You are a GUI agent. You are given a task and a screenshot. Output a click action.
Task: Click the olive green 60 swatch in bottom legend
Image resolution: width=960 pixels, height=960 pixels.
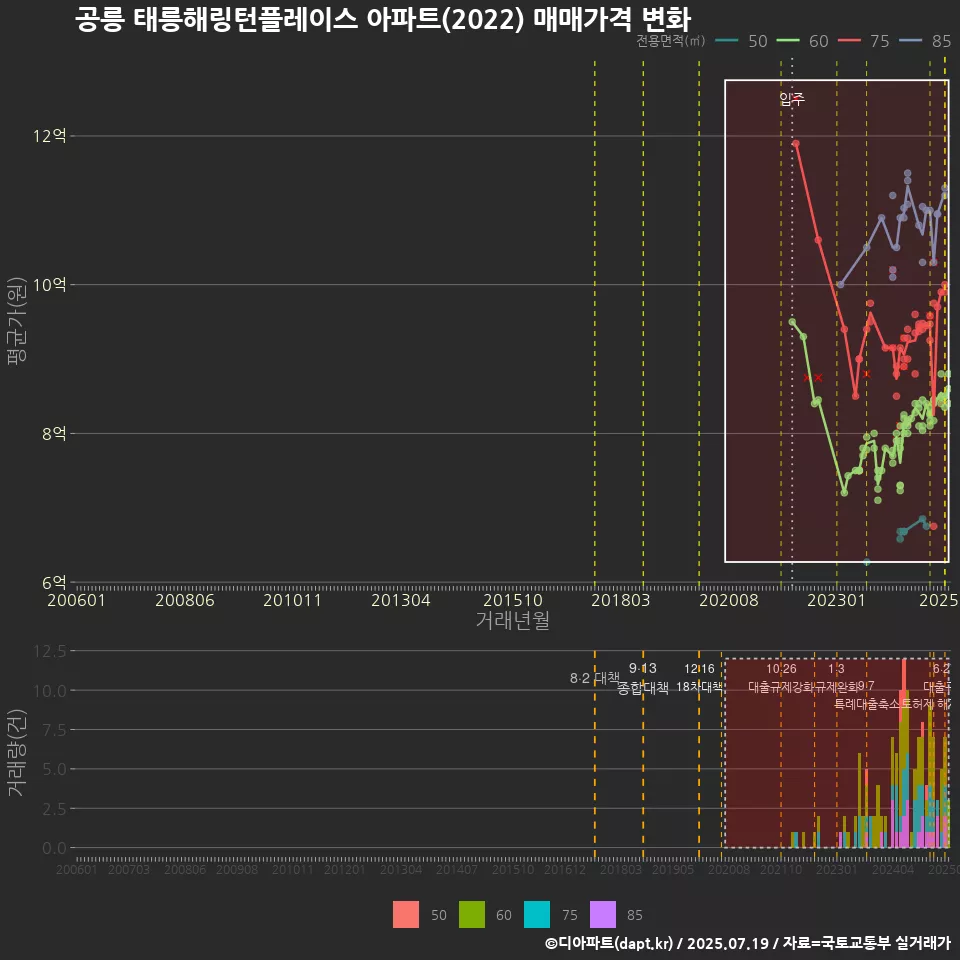[471, 915]
